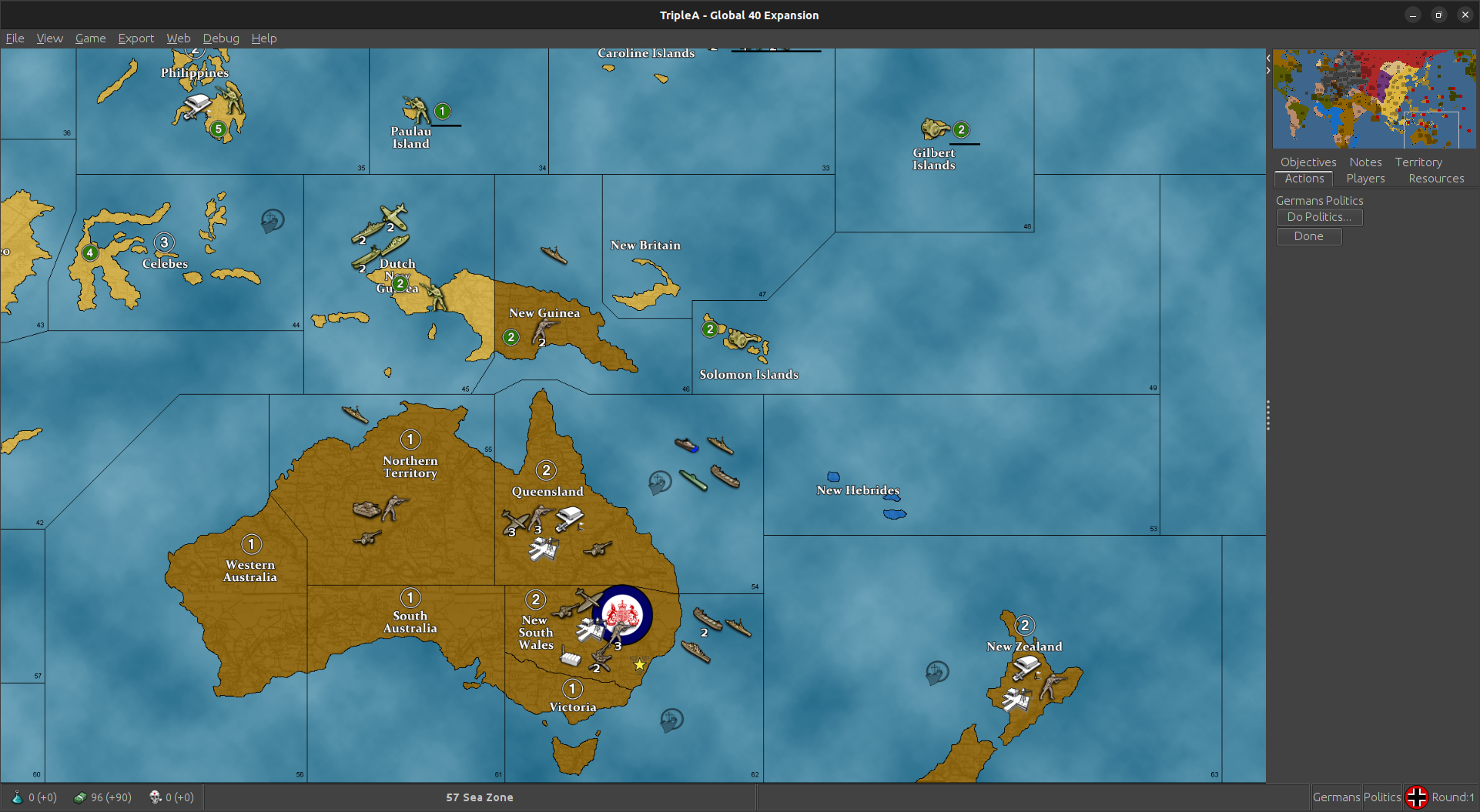Open the Export menu

pos(136,38)
